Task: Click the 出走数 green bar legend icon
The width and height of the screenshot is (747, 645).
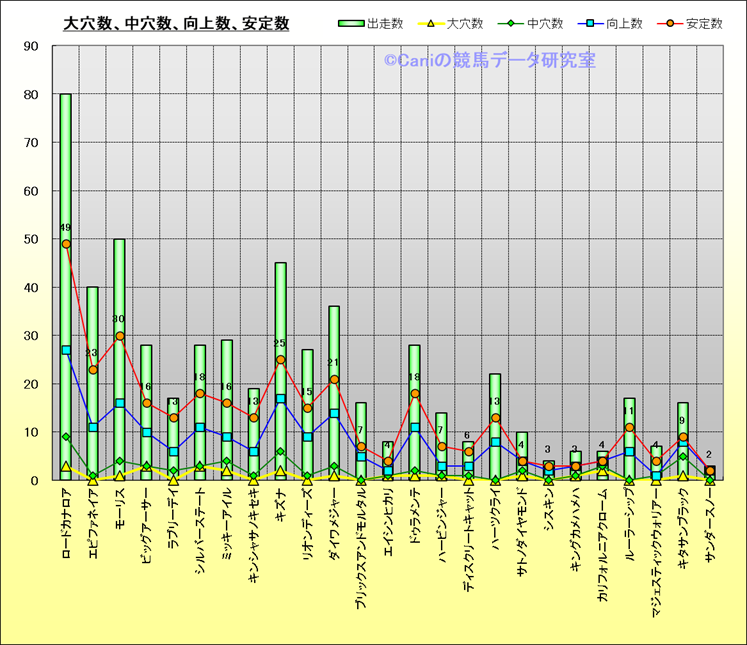Action: [x=351, y=23]
